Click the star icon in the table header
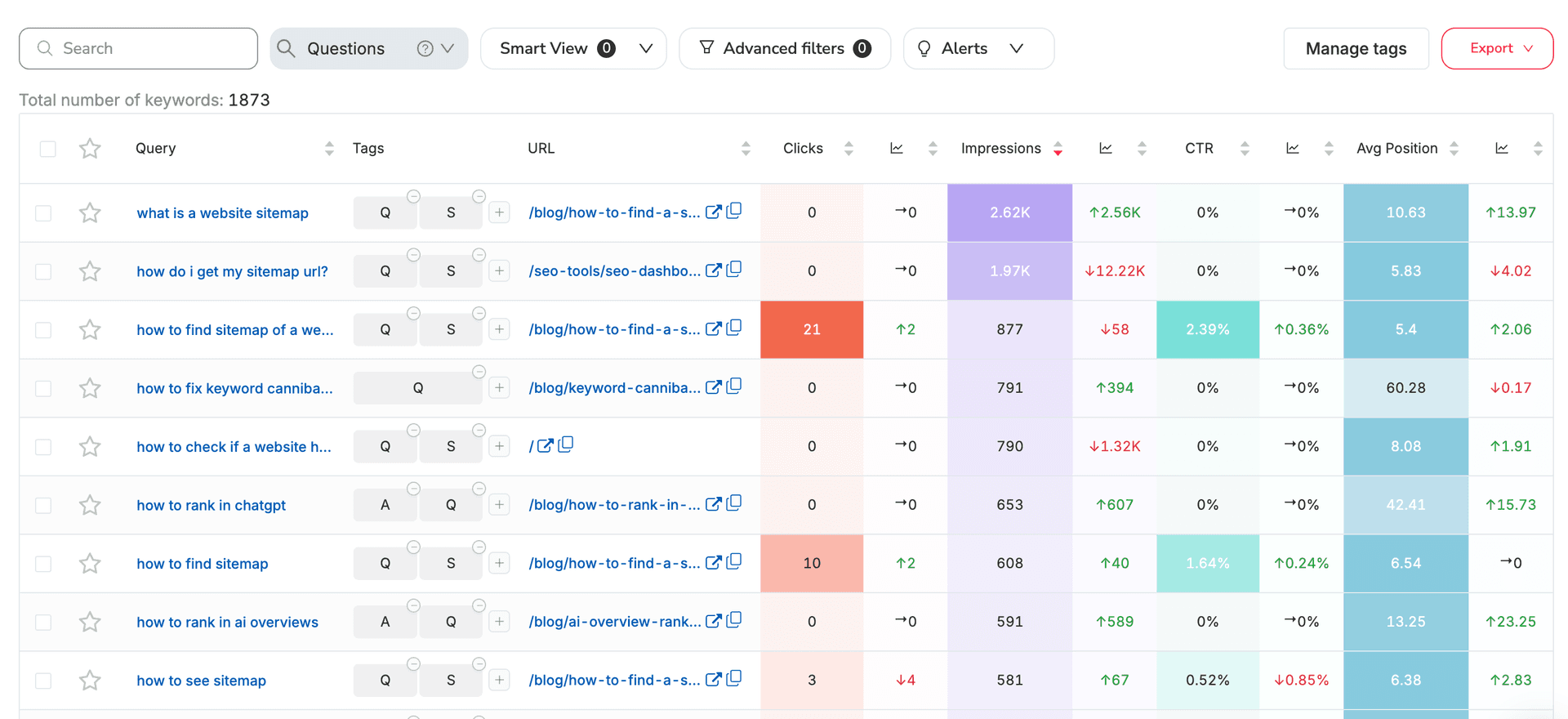The width and height of the screenshot is (1568, 719). (90, 149)
